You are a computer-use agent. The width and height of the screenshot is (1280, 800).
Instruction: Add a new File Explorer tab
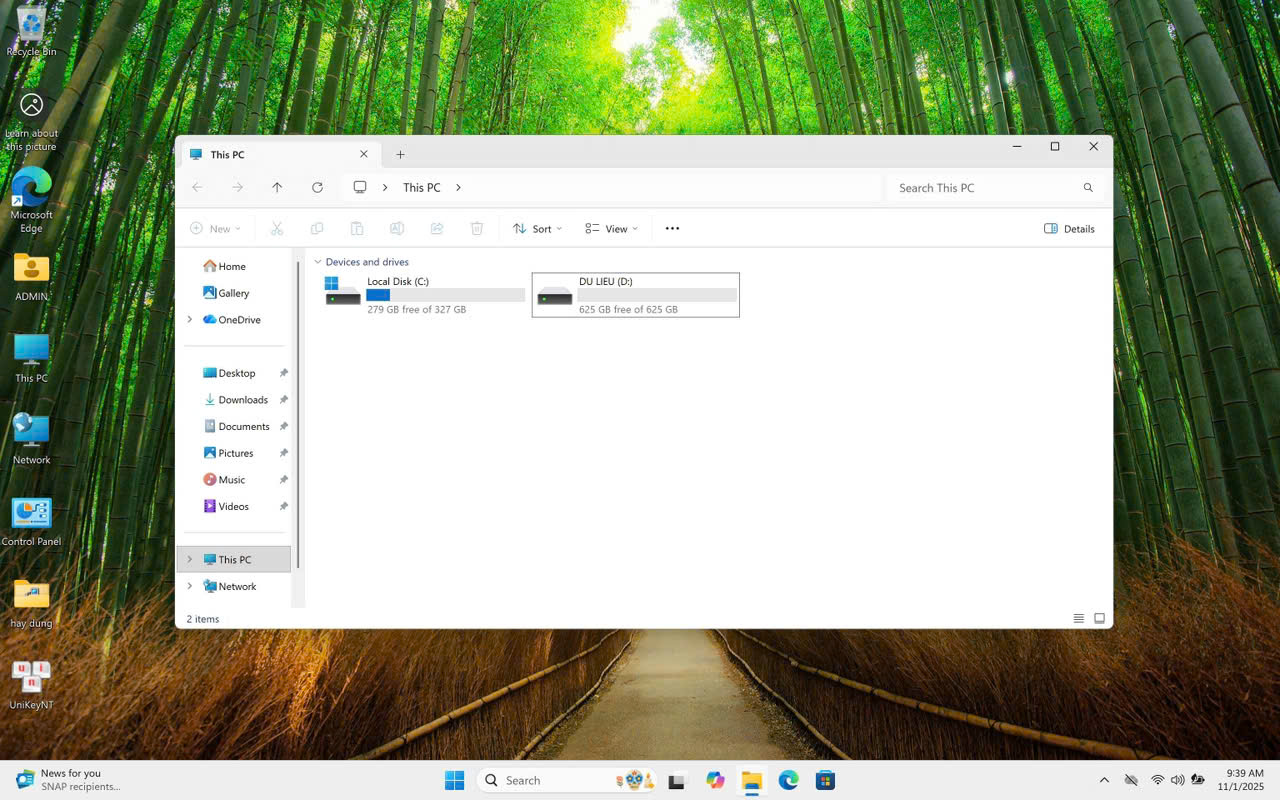click(400, 154)
